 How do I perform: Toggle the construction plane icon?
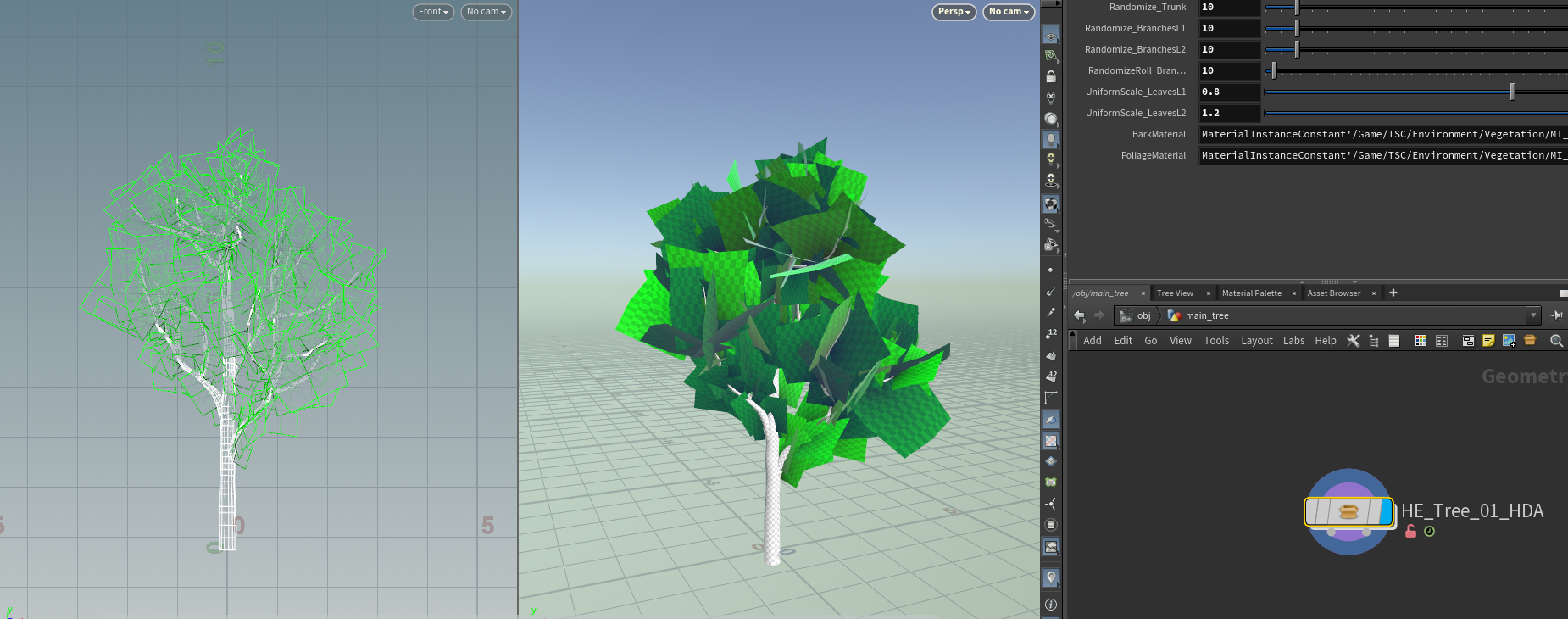(x=1051, y=56)
